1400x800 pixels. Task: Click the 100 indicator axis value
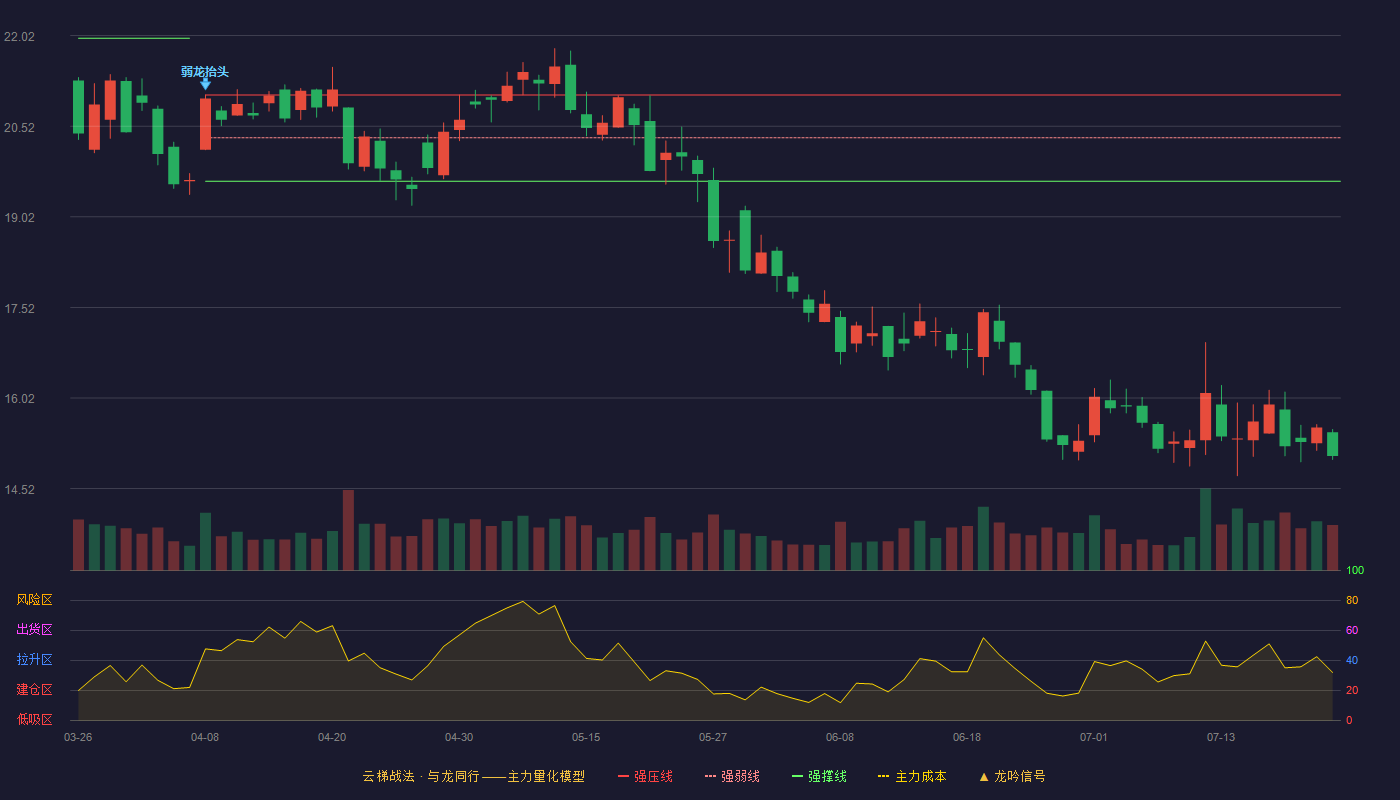pyautogui.click(x=1355, y=571)
